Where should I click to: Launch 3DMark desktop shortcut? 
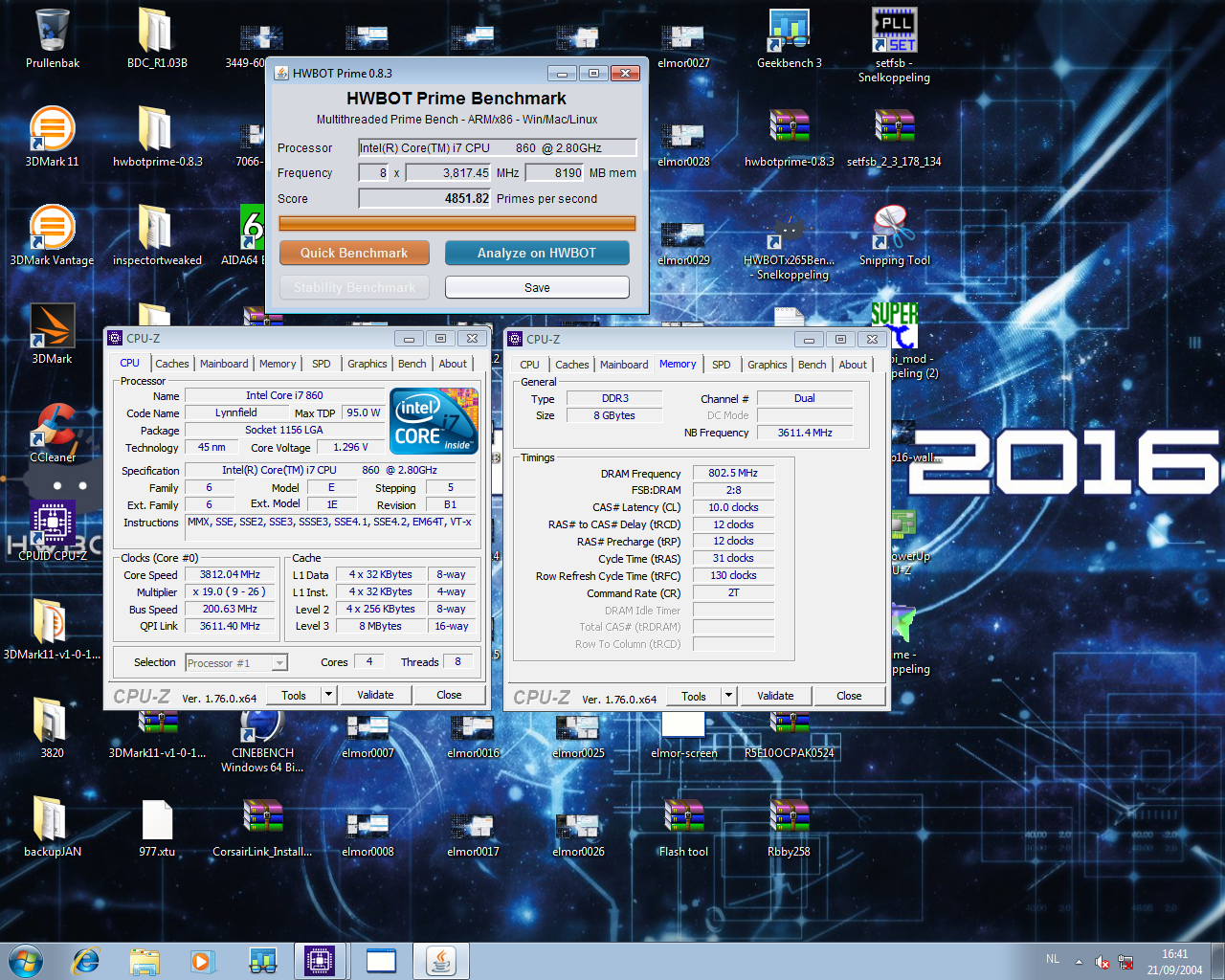(x=53, y=334)
